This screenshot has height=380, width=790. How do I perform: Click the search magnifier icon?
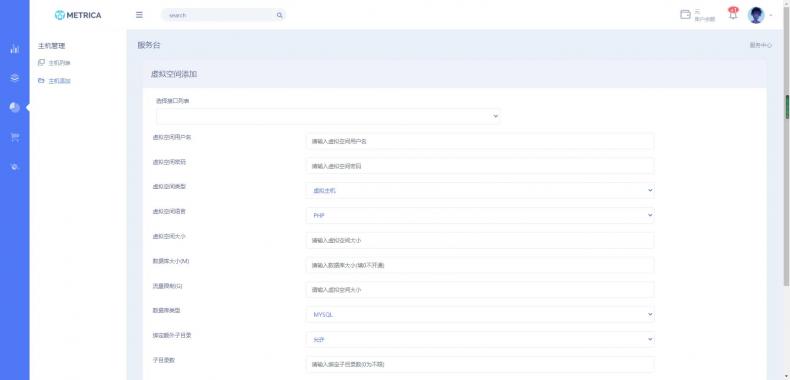280,15
